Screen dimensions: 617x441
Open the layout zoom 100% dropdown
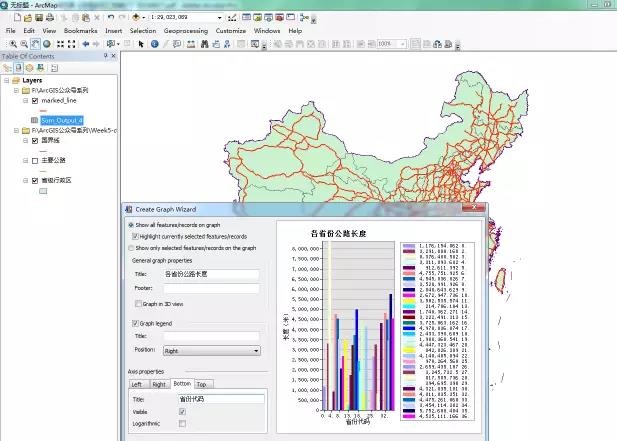(403, 44)
